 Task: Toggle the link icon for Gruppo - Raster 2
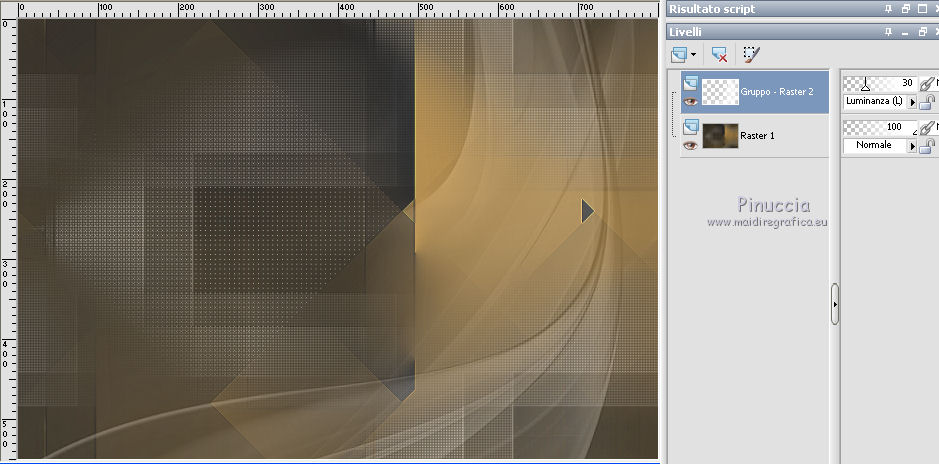point(927,83)
